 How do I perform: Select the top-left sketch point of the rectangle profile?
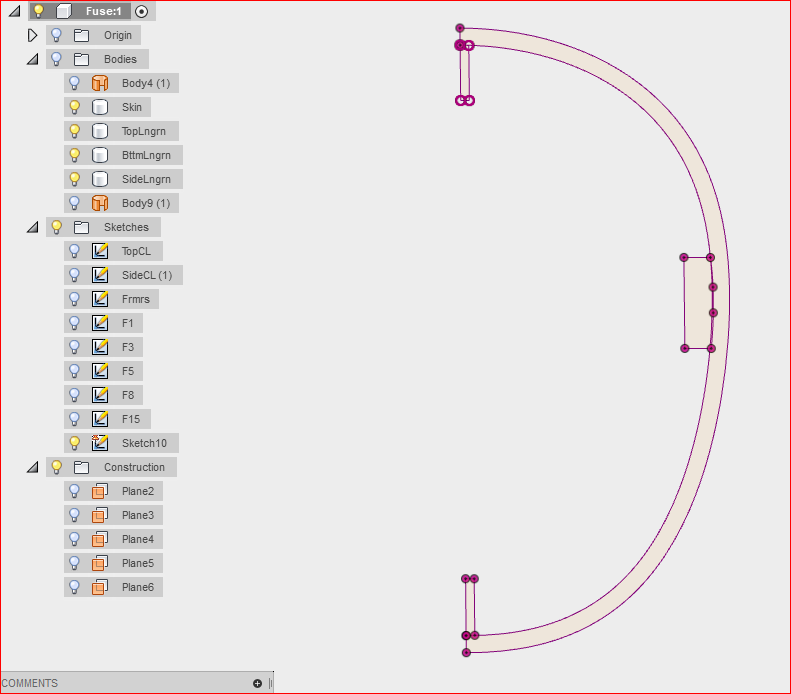(x=684, y=257)
